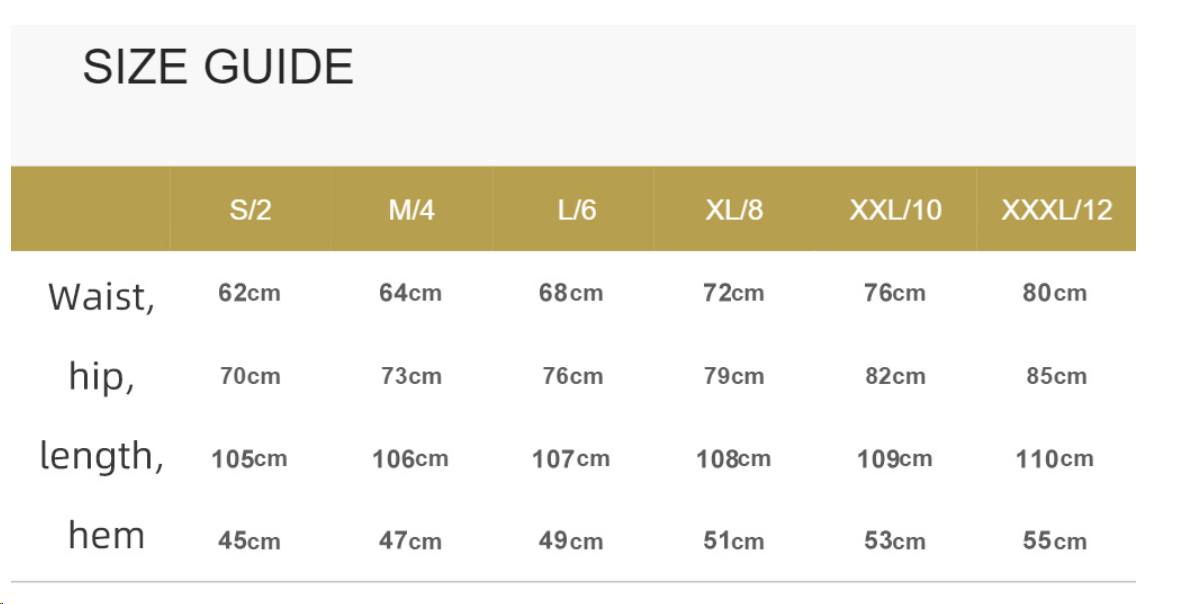Image resolution: width=1183 pixels, height=604 pixels.
Task: Click the XXXL/12 size column header
Action: coord(1056,210)
